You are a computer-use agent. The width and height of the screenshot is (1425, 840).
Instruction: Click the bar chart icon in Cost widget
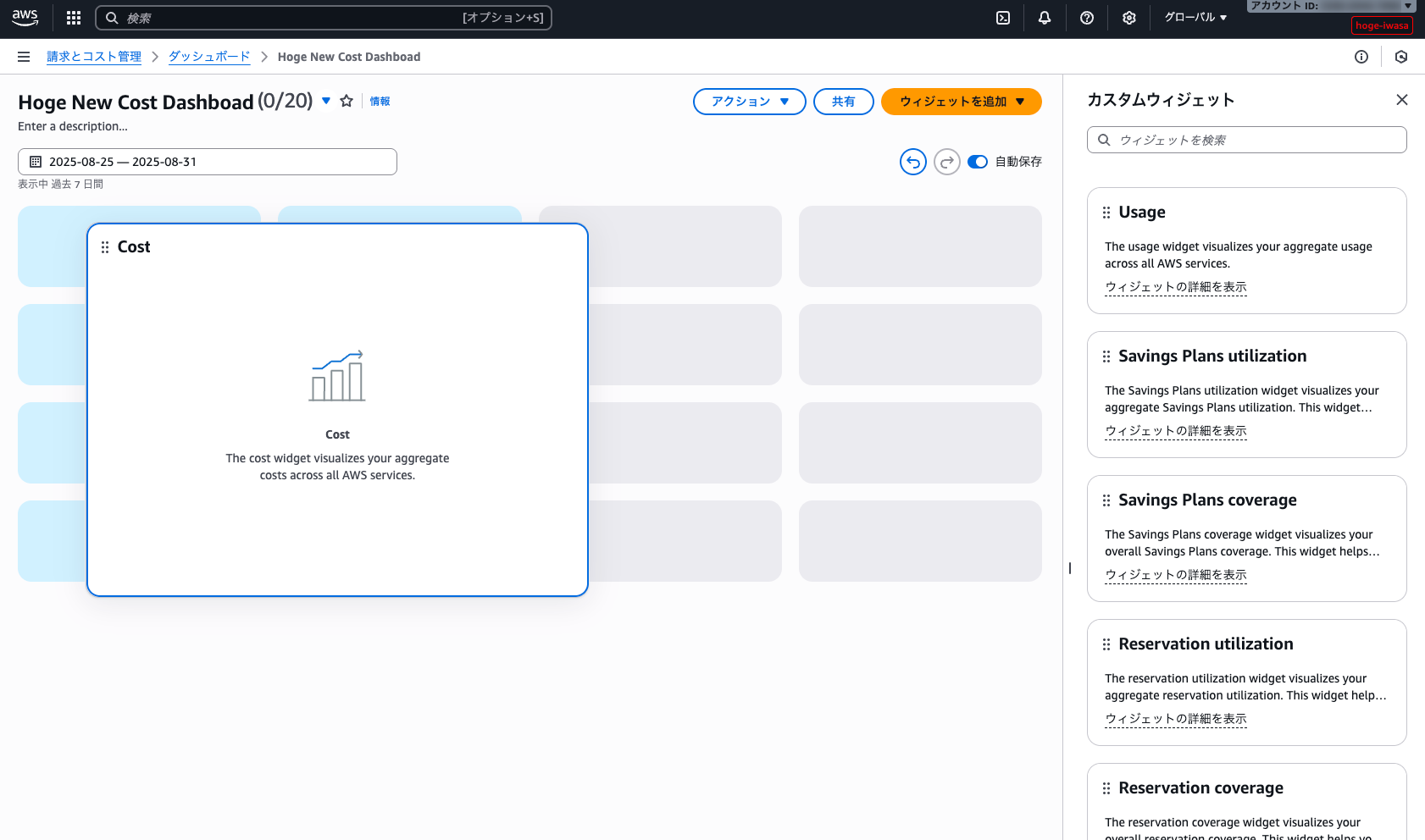[x=337, y=376]
